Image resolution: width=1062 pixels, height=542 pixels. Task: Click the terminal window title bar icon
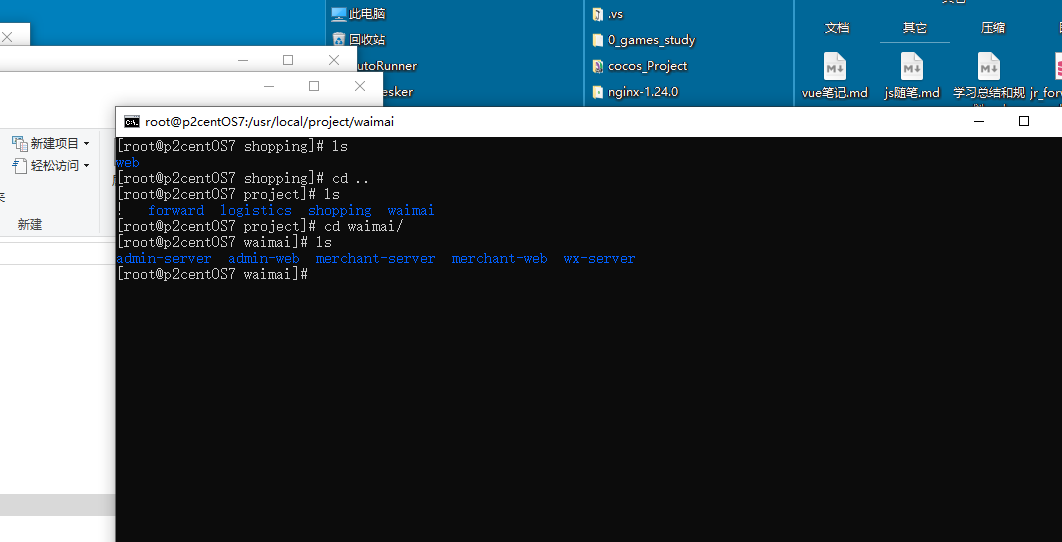click(131, 122)
